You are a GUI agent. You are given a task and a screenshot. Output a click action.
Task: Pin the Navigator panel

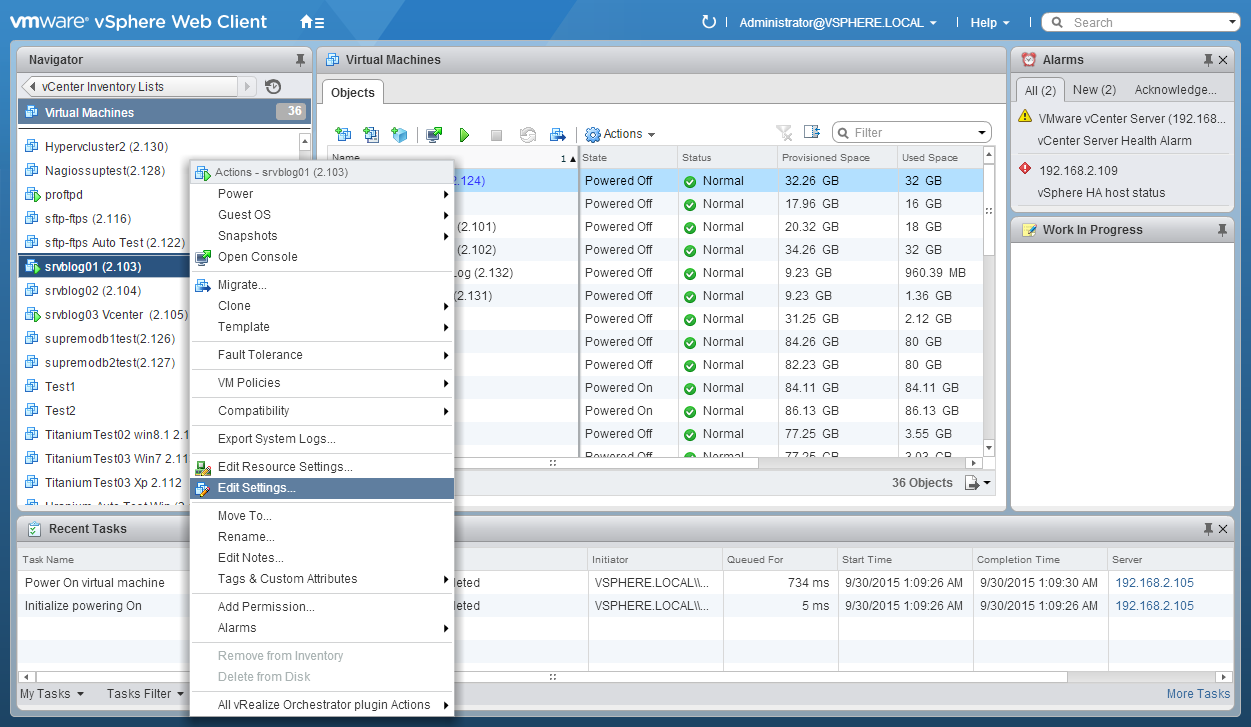click(x=300, y=60)
